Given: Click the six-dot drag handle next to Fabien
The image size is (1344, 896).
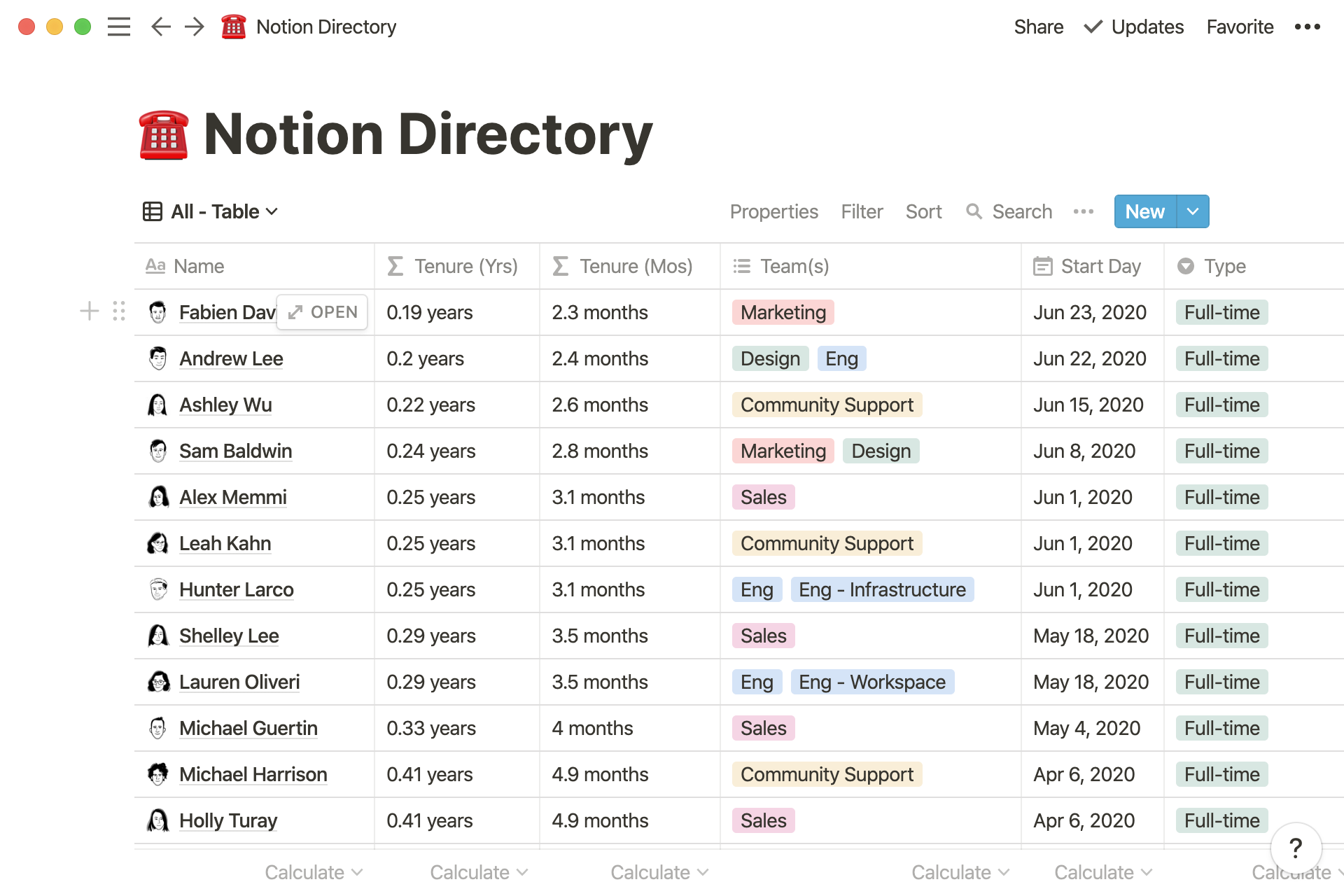Looking at the screenshot, I should 118,311.
